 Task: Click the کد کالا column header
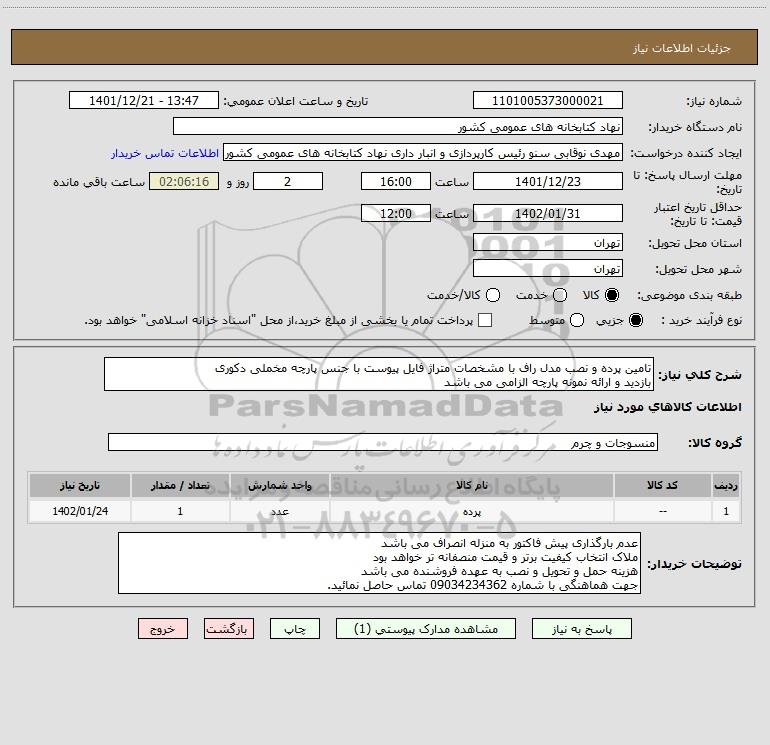662,485
